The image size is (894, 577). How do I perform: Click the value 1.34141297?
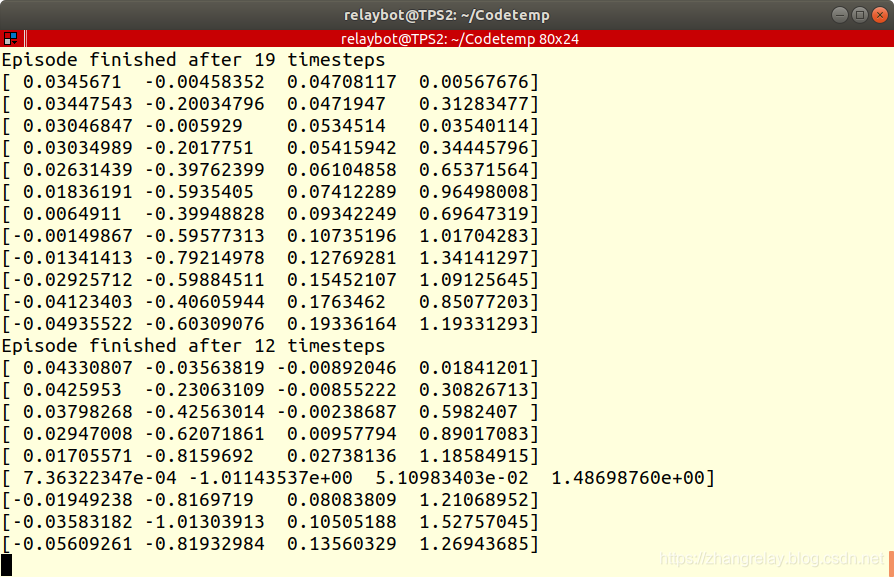pyautogui.click(x=474, y=258)
